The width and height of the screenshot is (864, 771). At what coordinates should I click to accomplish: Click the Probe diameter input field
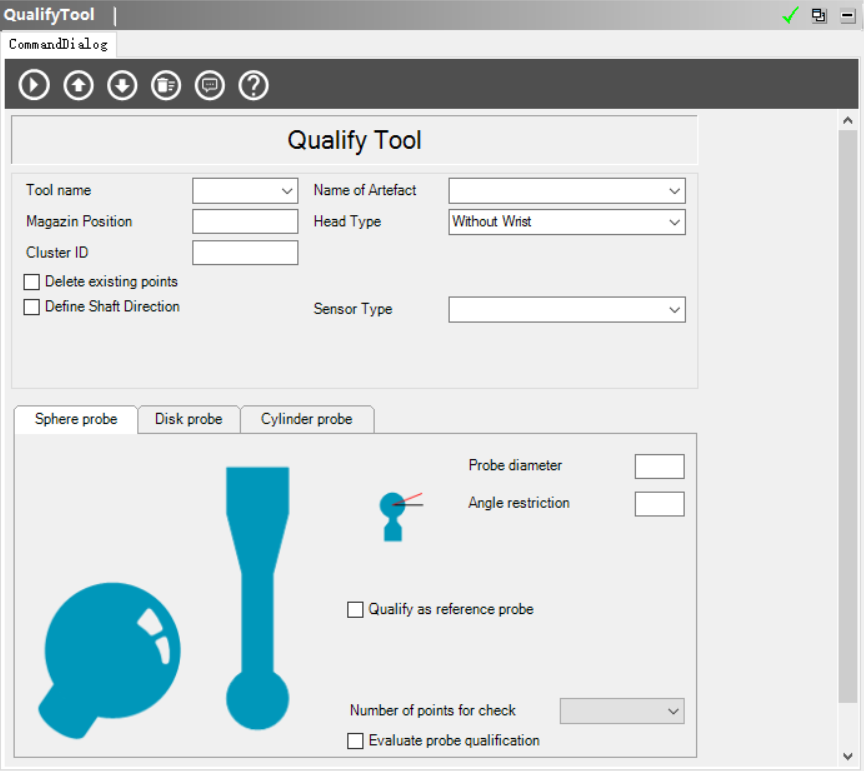[659, 466]
